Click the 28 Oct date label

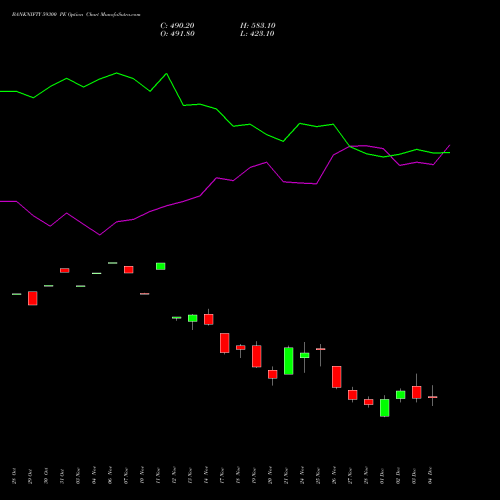point(14,476)
